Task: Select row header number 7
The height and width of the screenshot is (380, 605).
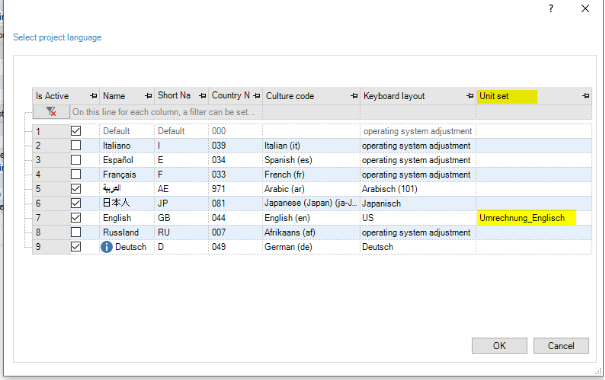Action: pyautogui.click(x=51, y=218)
